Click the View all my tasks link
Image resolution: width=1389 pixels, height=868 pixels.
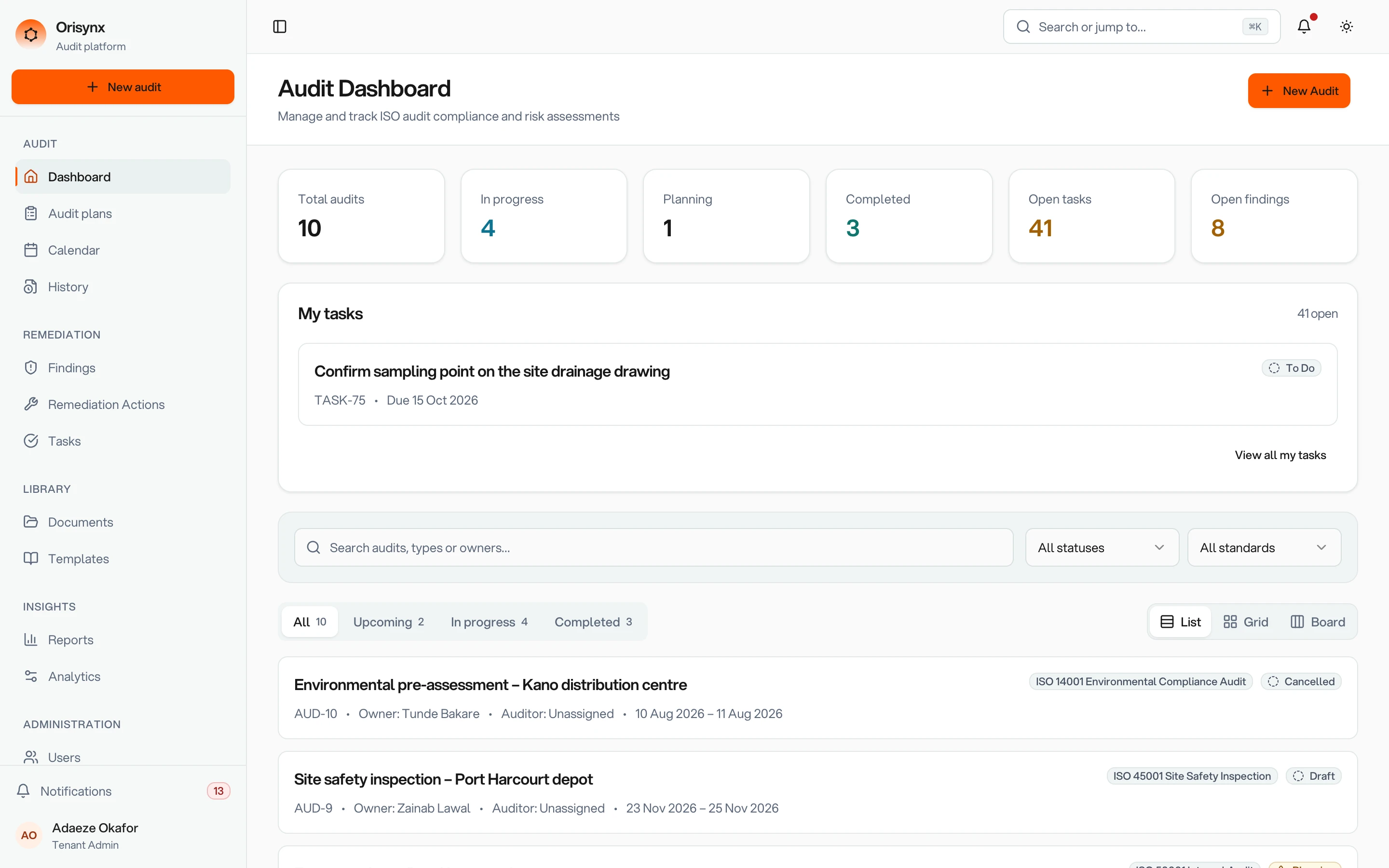point(1280,455)
